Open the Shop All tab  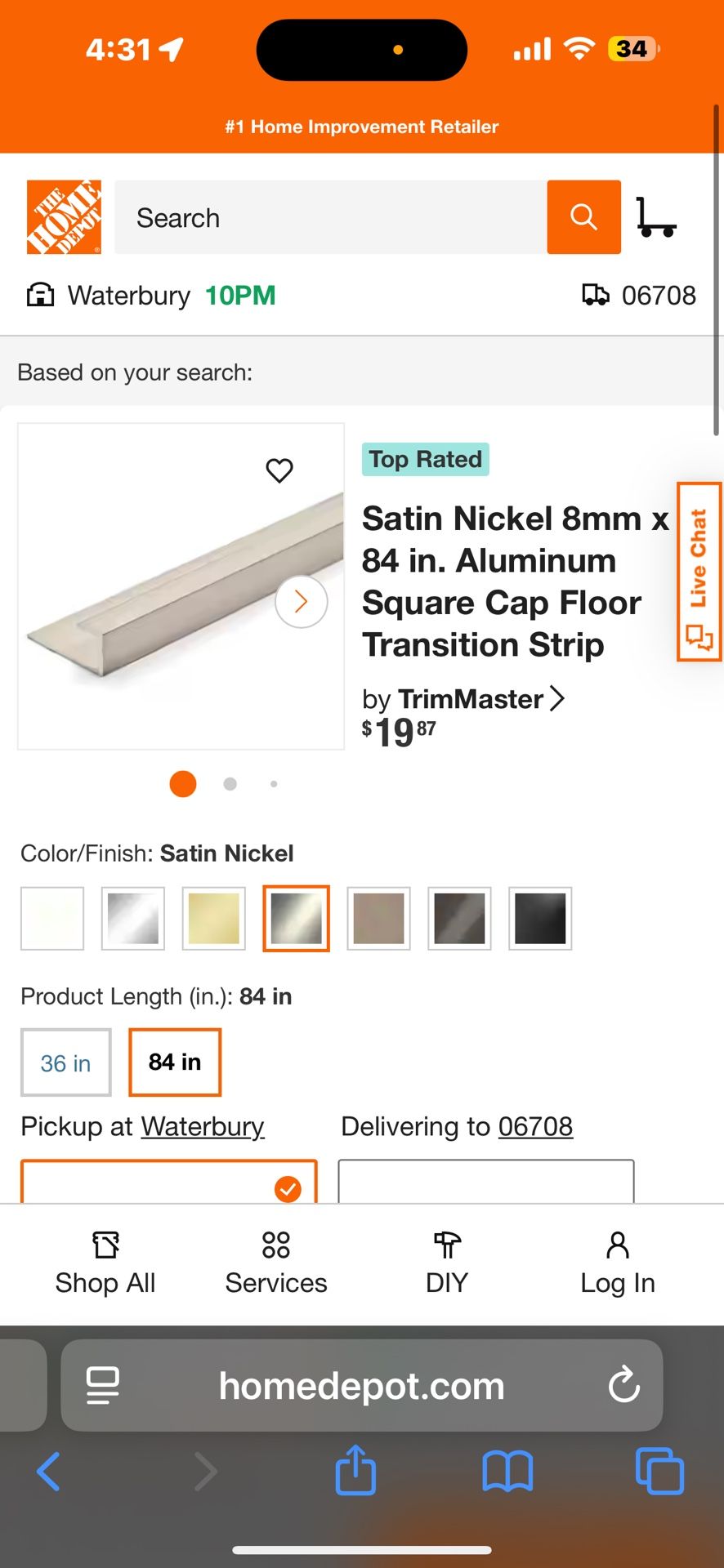click(105, 1263)
